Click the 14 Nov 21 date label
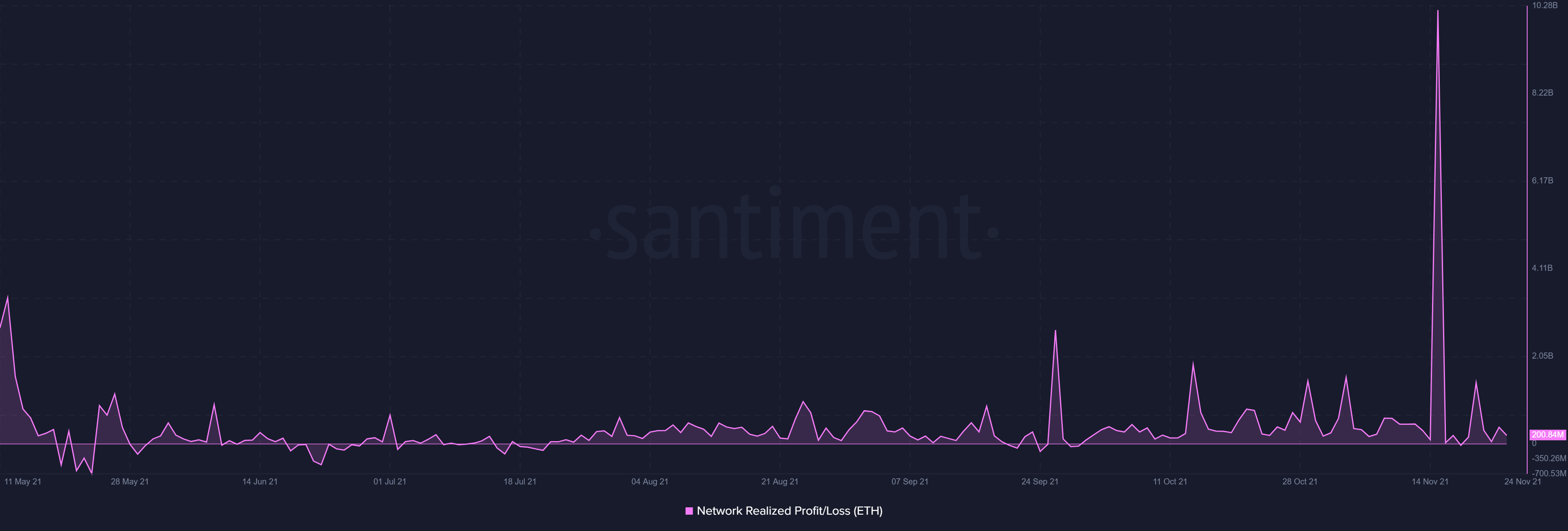The image size is (1568, 531). point(1430,482)
